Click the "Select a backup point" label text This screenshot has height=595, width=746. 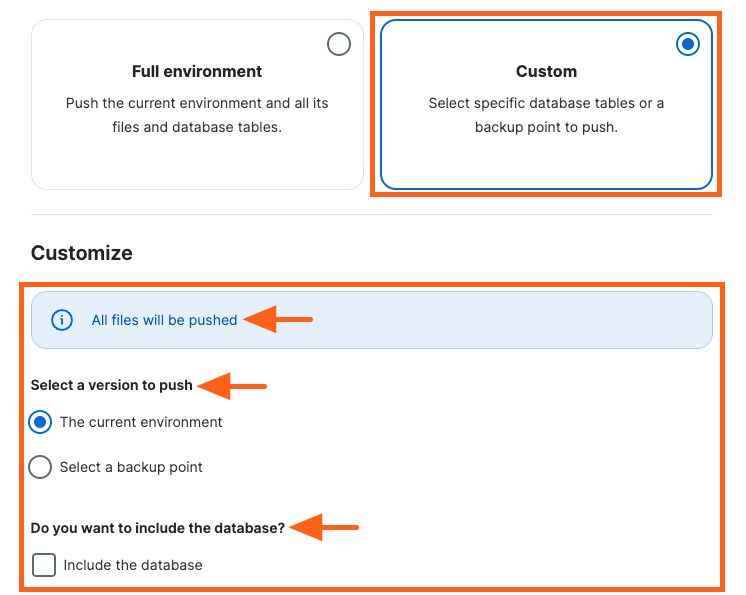coord(131,467)
